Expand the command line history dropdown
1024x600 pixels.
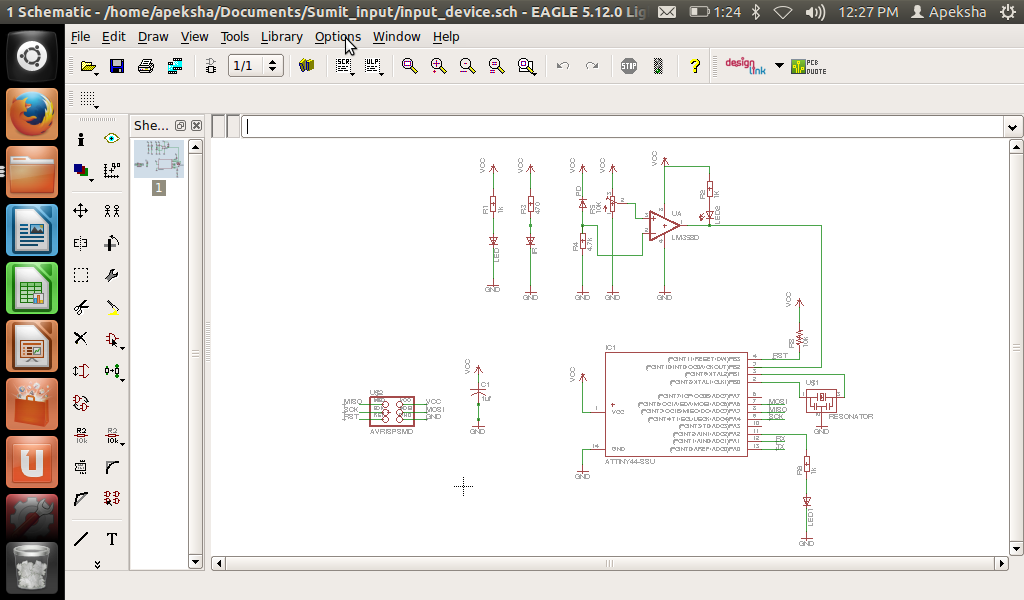point(1012,127)
